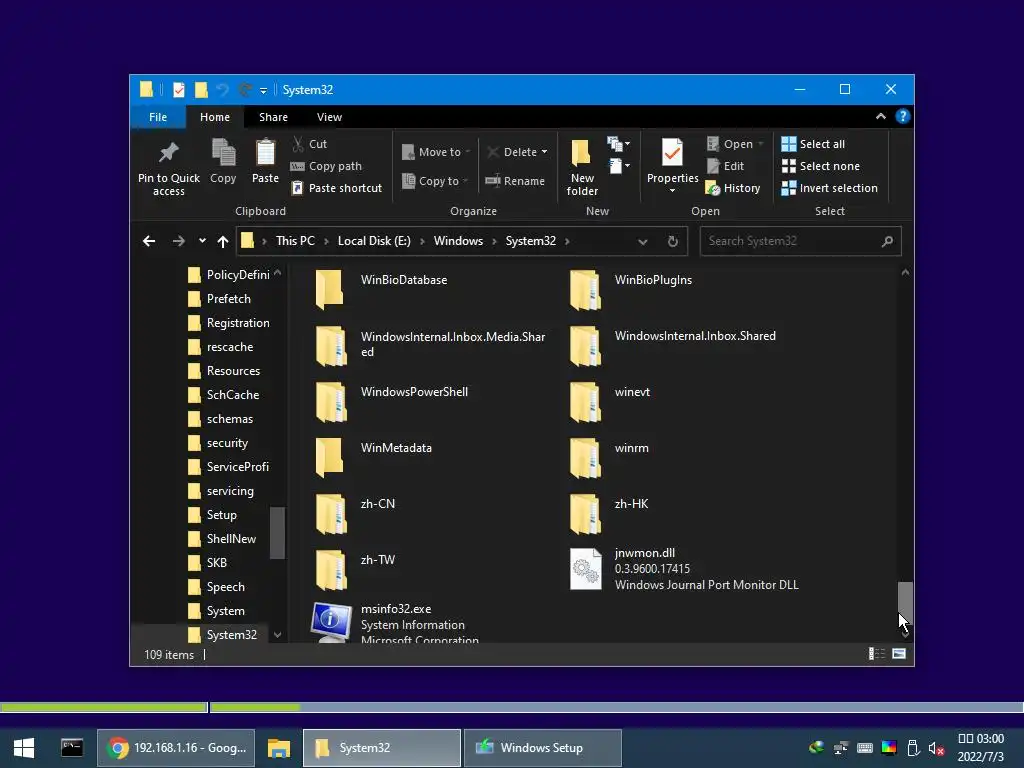Click the Rename command
This screenshot has width=1024, height=768.
point(515,181)
